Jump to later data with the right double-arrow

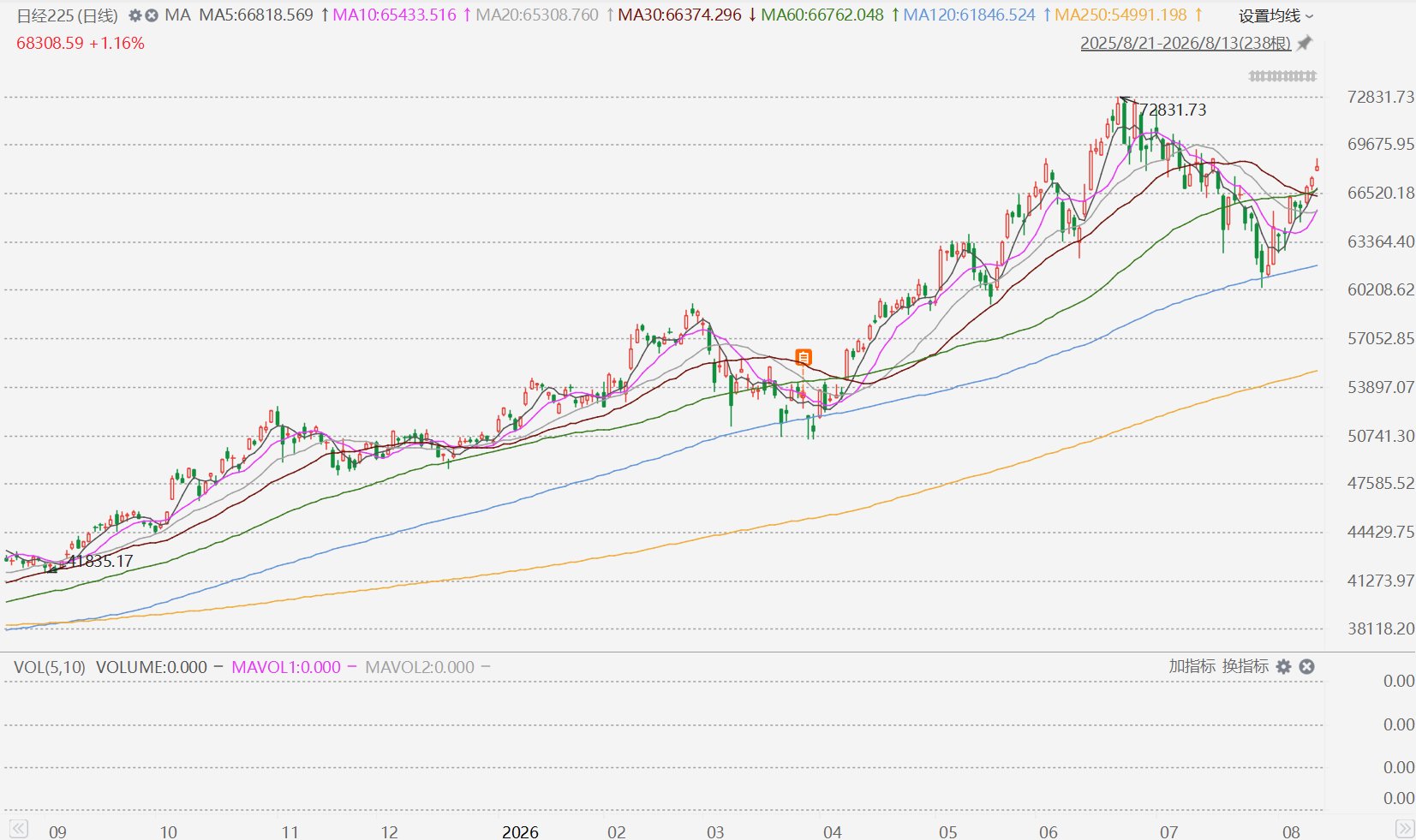click(x=1405, y=829)
